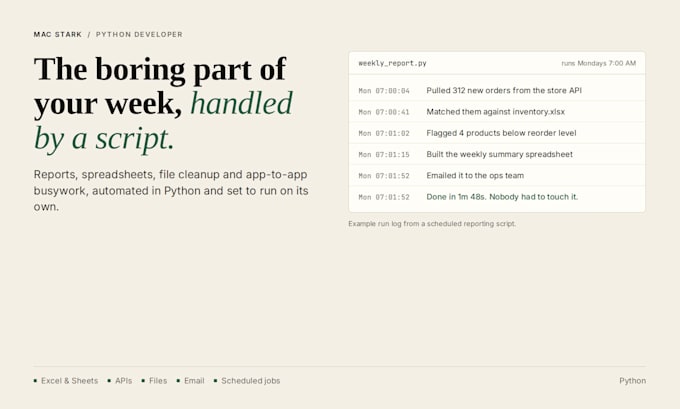Image resolution: width=680 pixels, height=409 pixels.
Task: Select the Files tag
Action: point(158,381)
